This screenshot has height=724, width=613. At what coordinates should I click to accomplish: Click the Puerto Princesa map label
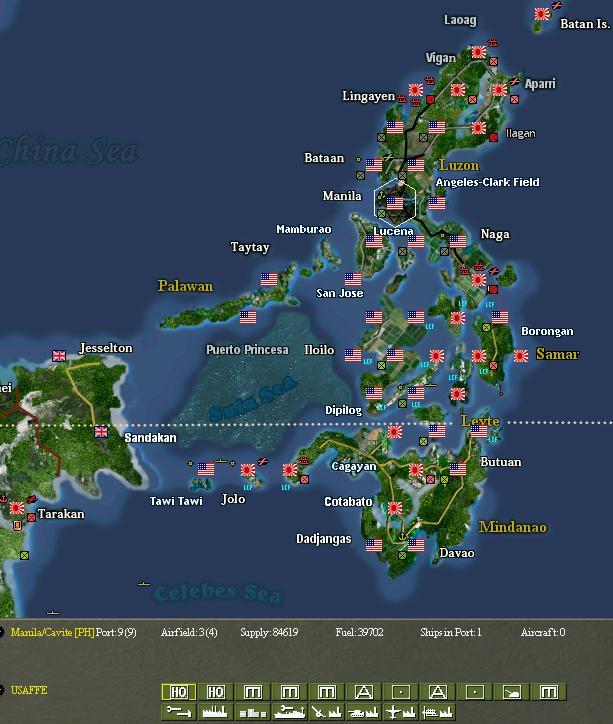point(247,350)
